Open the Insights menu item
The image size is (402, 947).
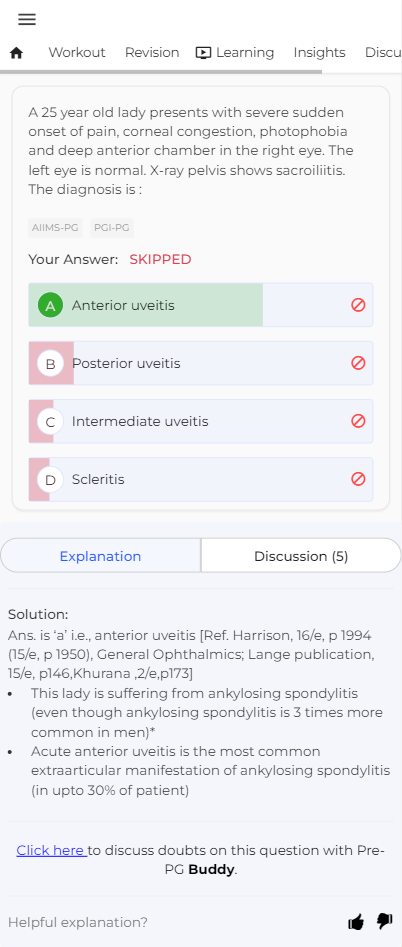(319, 53)
